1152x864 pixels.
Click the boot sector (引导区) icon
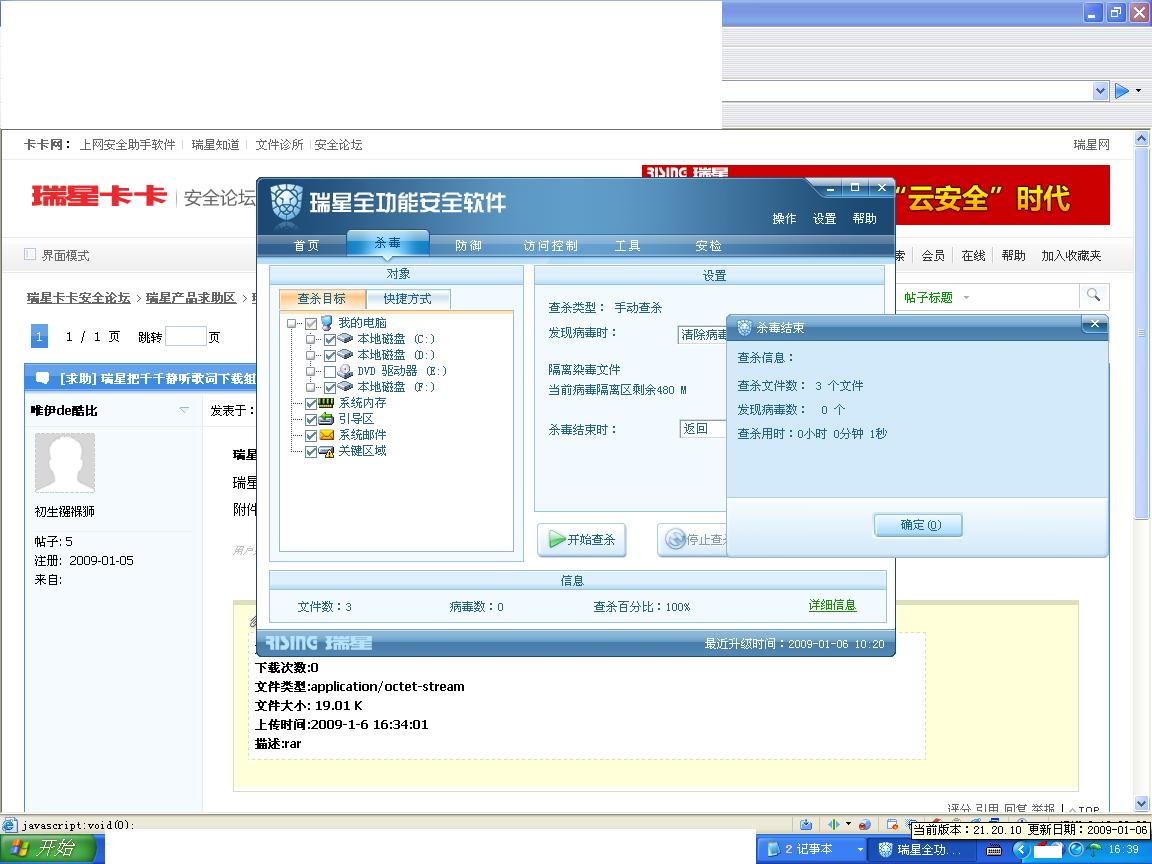(327, 419)
